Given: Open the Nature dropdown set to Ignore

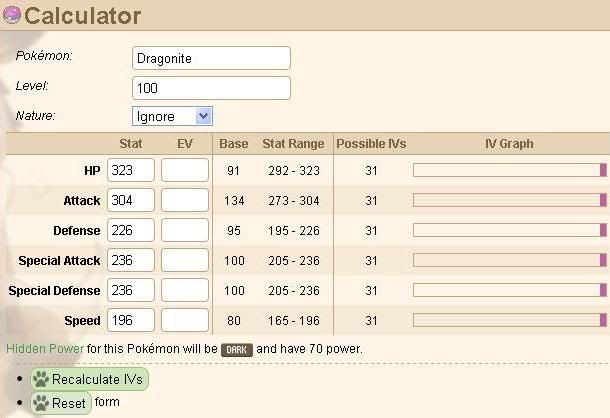Looking at the screenshot, I should [172, 116].
